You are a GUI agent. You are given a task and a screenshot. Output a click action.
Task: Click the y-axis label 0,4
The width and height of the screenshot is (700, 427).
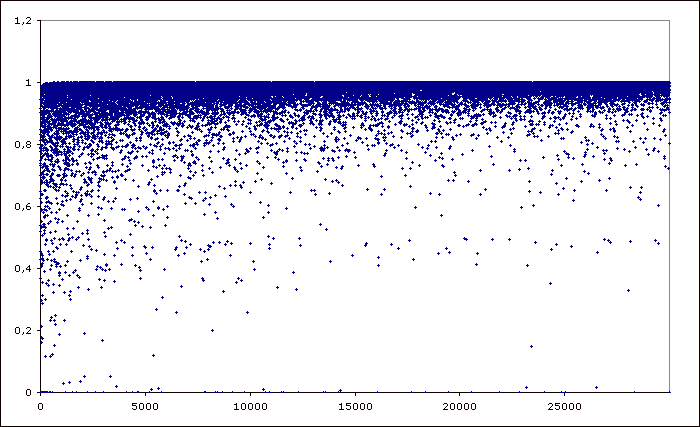(x=23, y=268)
